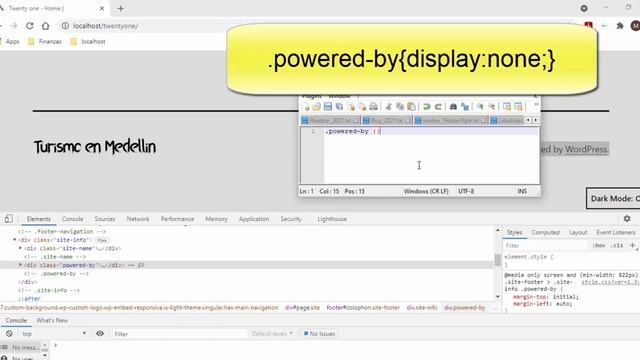Screen dimensions: 640x360
Task: Switch to the DevTools Console tab
Action: 72,219
